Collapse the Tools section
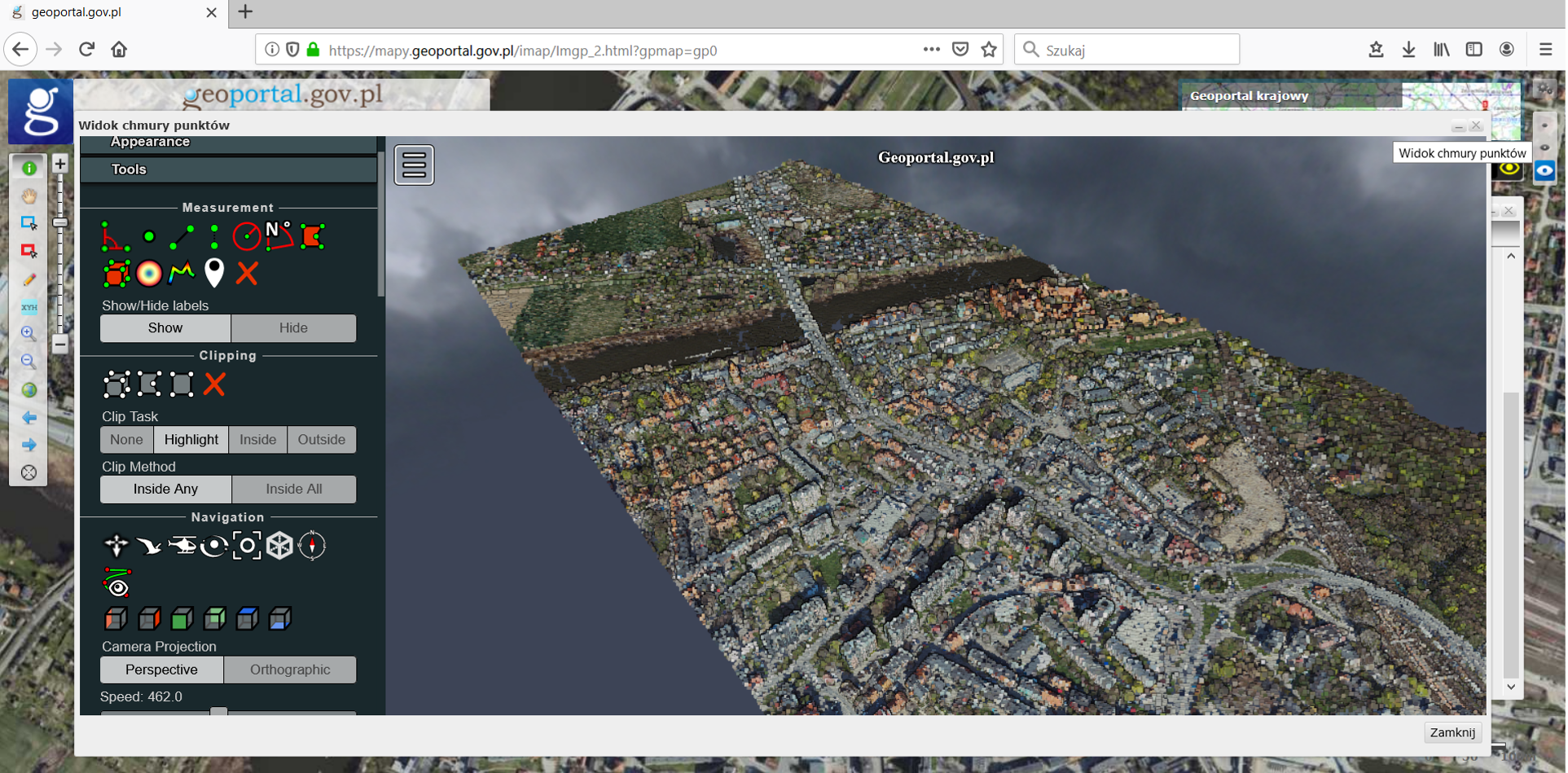This screenshot has width=1568, height=773. [x=129, y=169]
